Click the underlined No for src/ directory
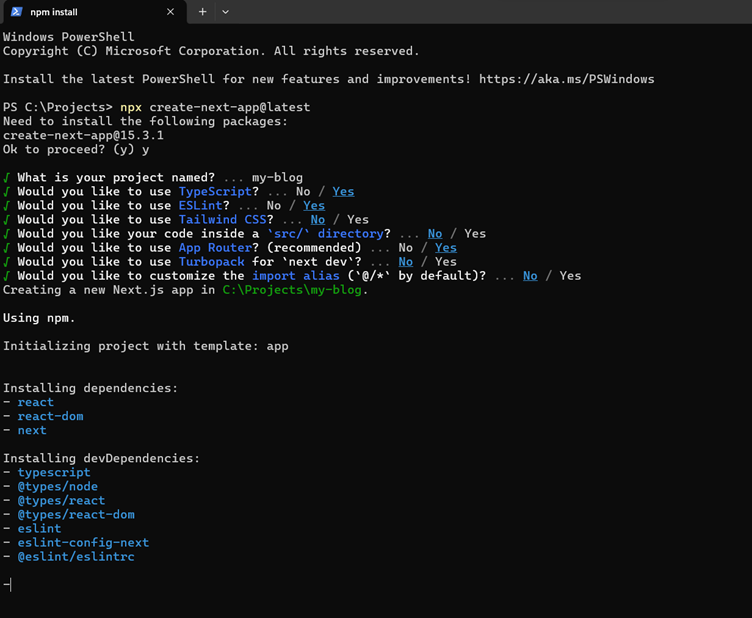This screenshot has width=752, height=618. (434, 234)
